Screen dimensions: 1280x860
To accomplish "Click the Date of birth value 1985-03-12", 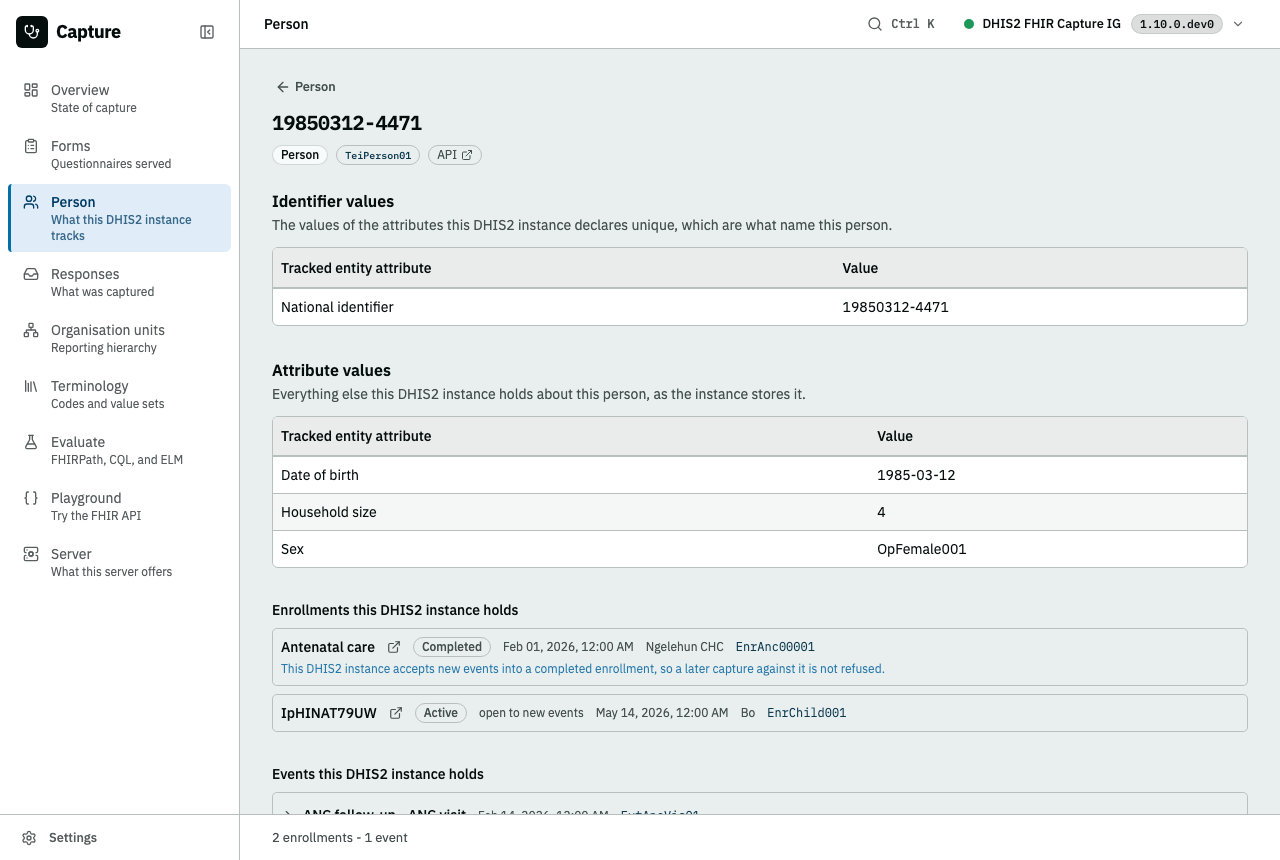I will point(916,475).
